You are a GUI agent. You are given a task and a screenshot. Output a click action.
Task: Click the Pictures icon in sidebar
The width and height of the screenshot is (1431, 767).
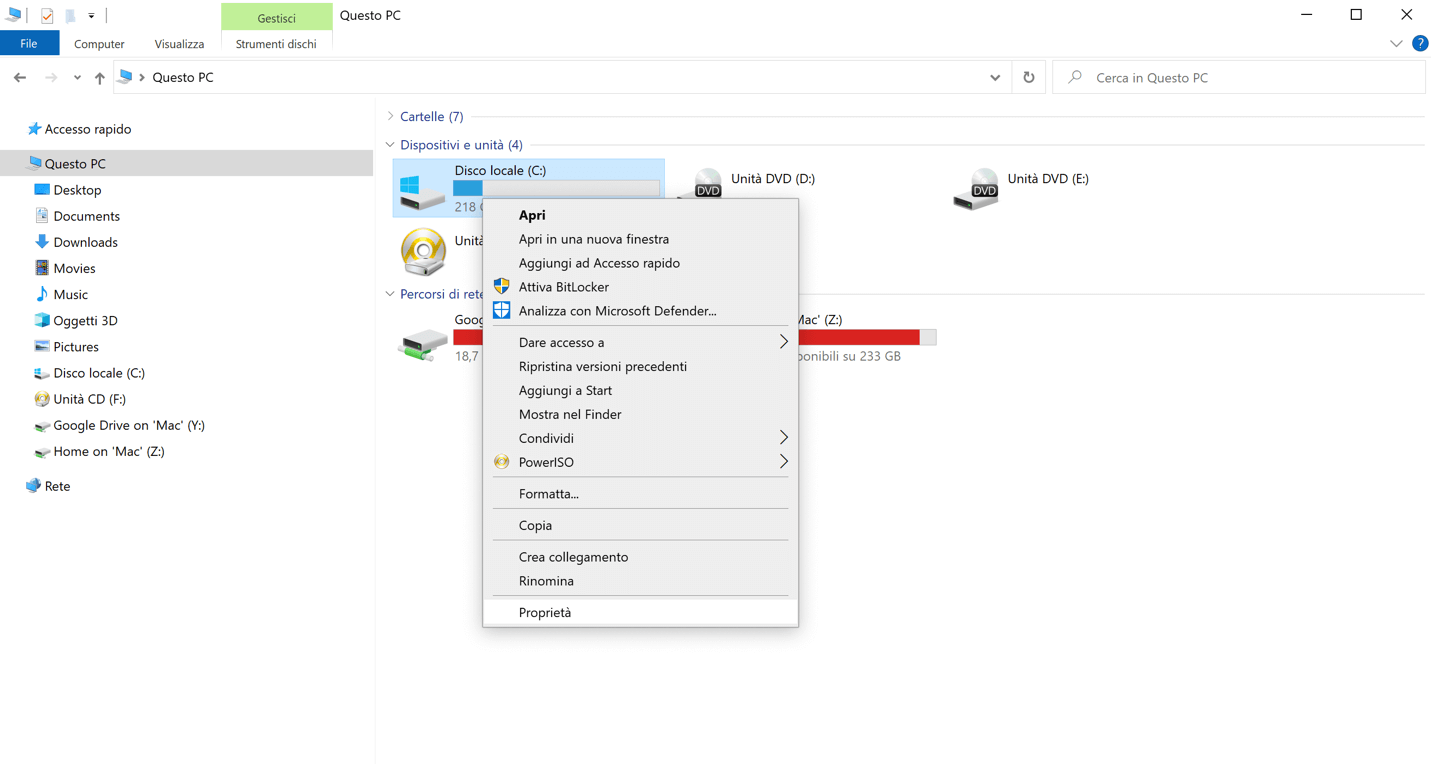click(42, 347)
